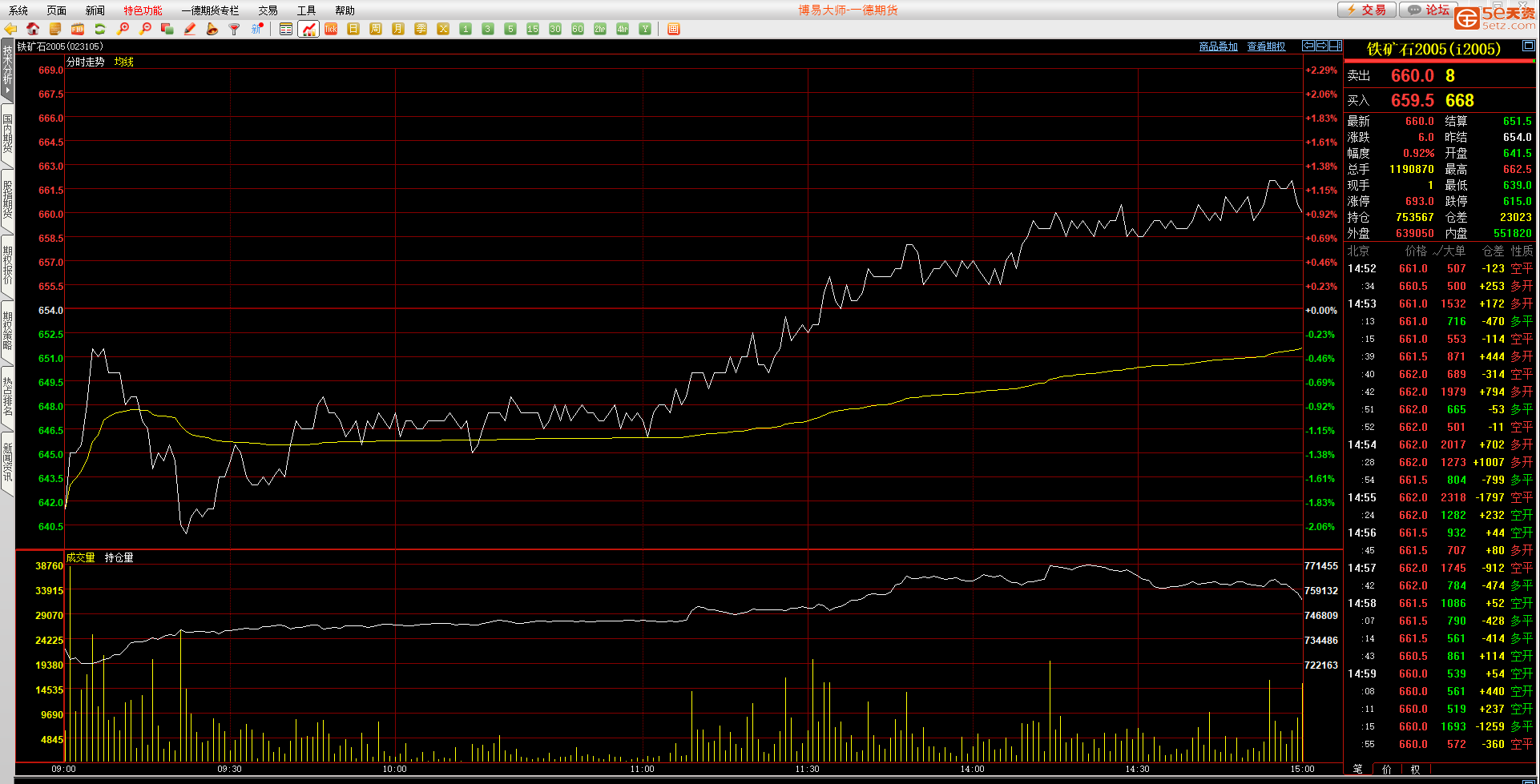Click the X custom period icon
1540x784 pixels.
(443, 29)
